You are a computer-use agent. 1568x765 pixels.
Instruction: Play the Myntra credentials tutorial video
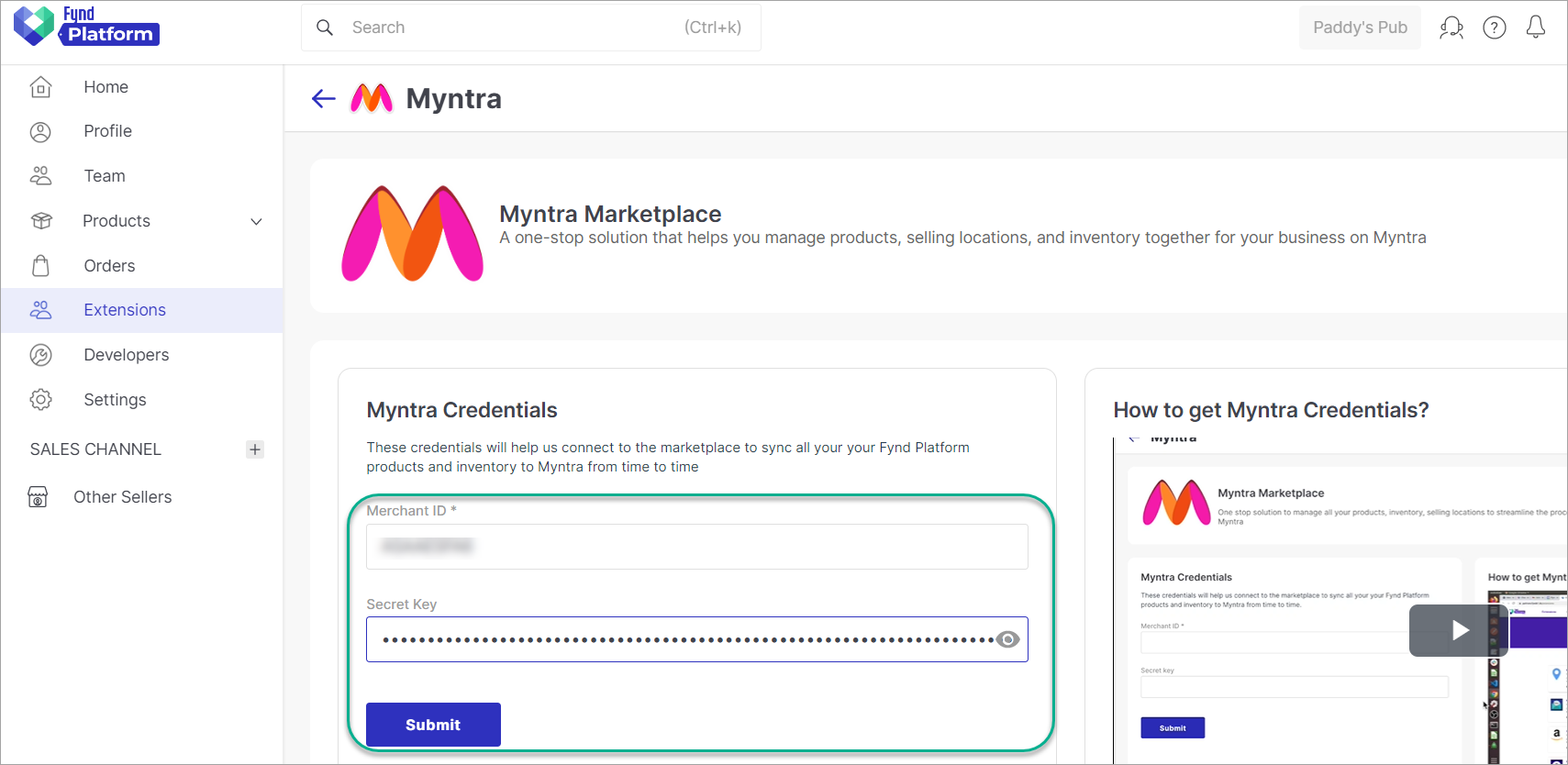1459,630
